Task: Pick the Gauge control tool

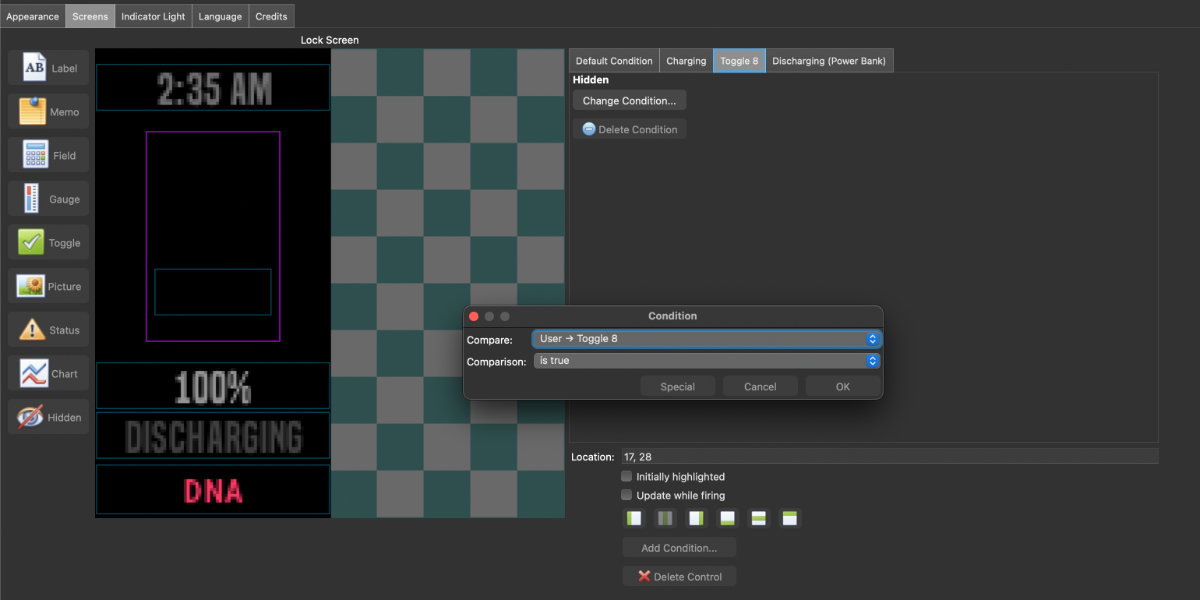Action: (x=49, y=199)
